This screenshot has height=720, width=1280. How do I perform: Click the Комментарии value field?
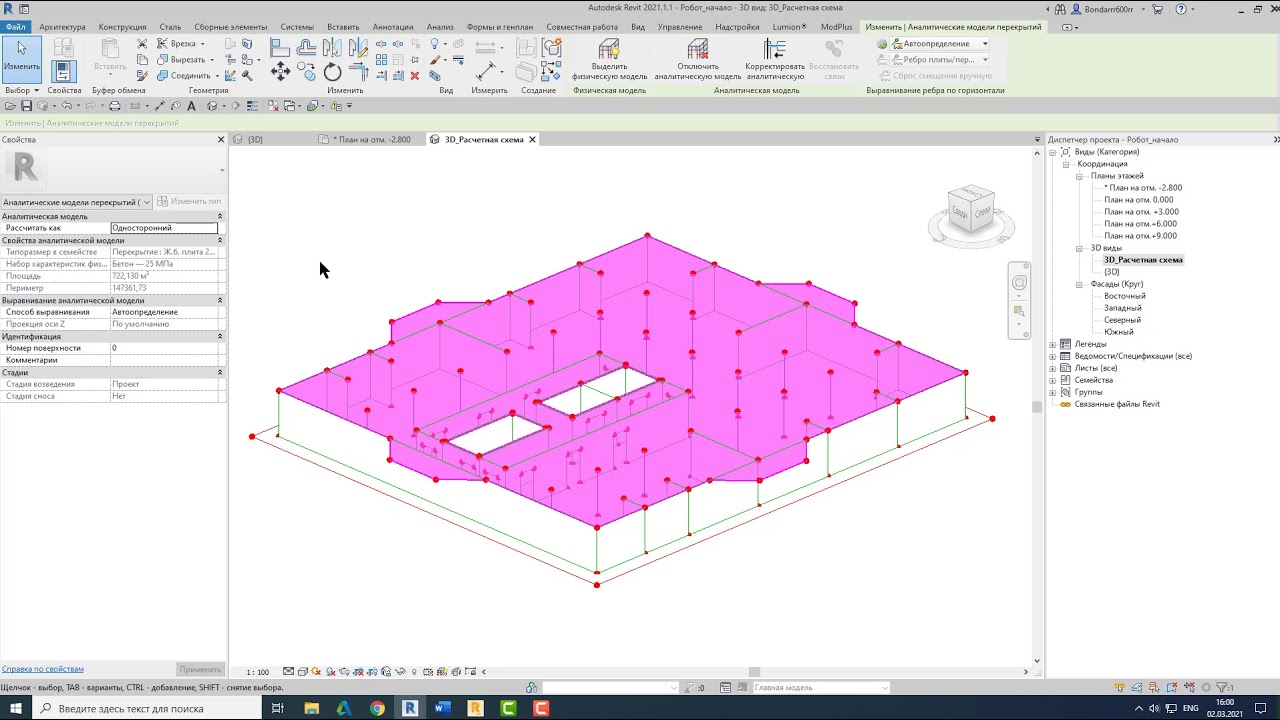(x=164, y=360)
